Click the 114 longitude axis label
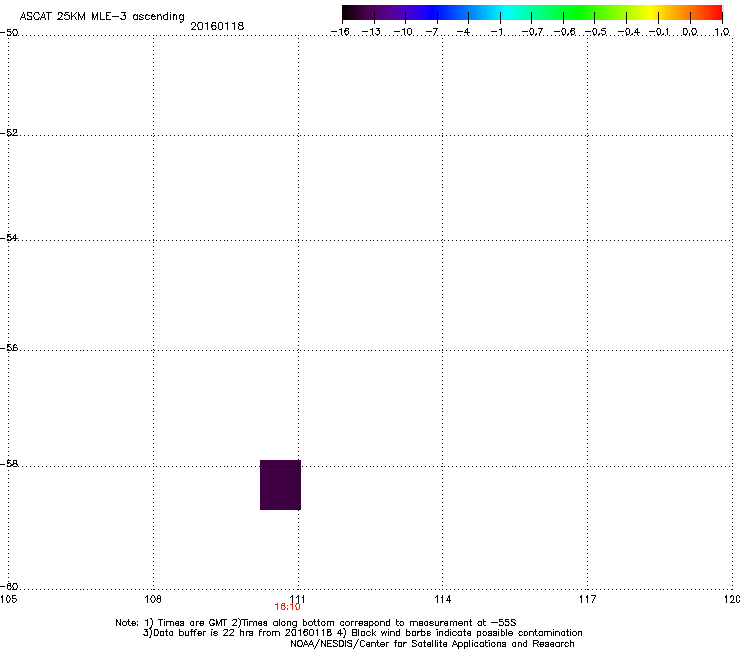 [x=442, y=599]
